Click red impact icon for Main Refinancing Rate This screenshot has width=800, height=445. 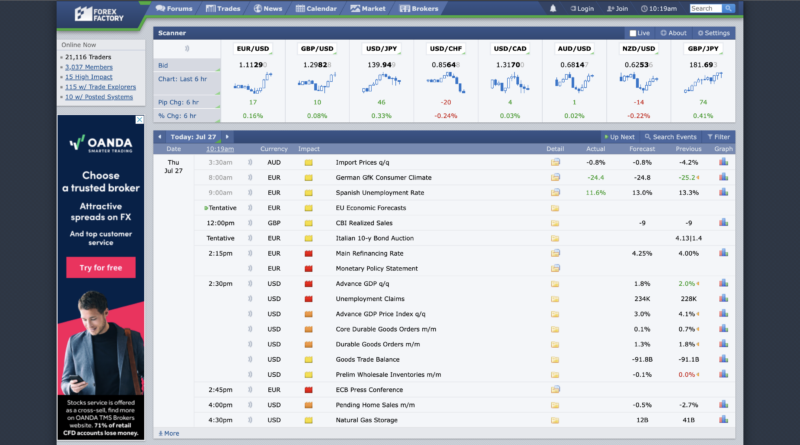coord(308,253)
